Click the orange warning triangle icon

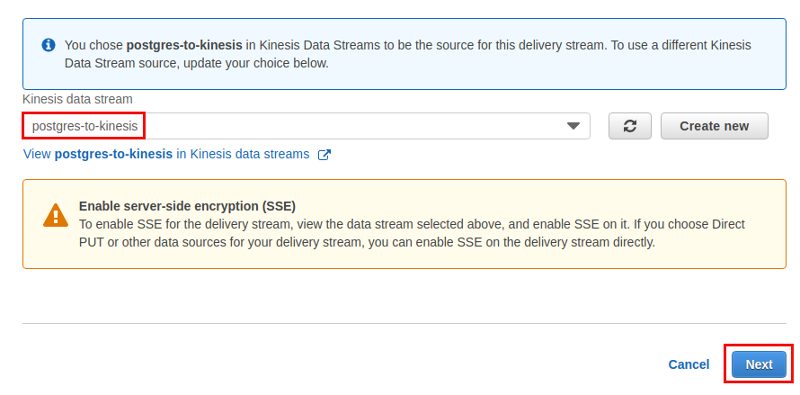[x=56, y=215]
